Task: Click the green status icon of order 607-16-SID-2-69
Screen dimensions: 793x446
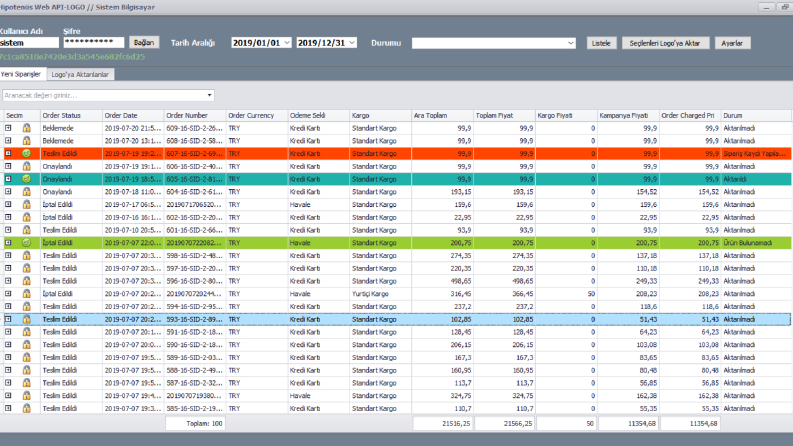Action: pos(26,153)
